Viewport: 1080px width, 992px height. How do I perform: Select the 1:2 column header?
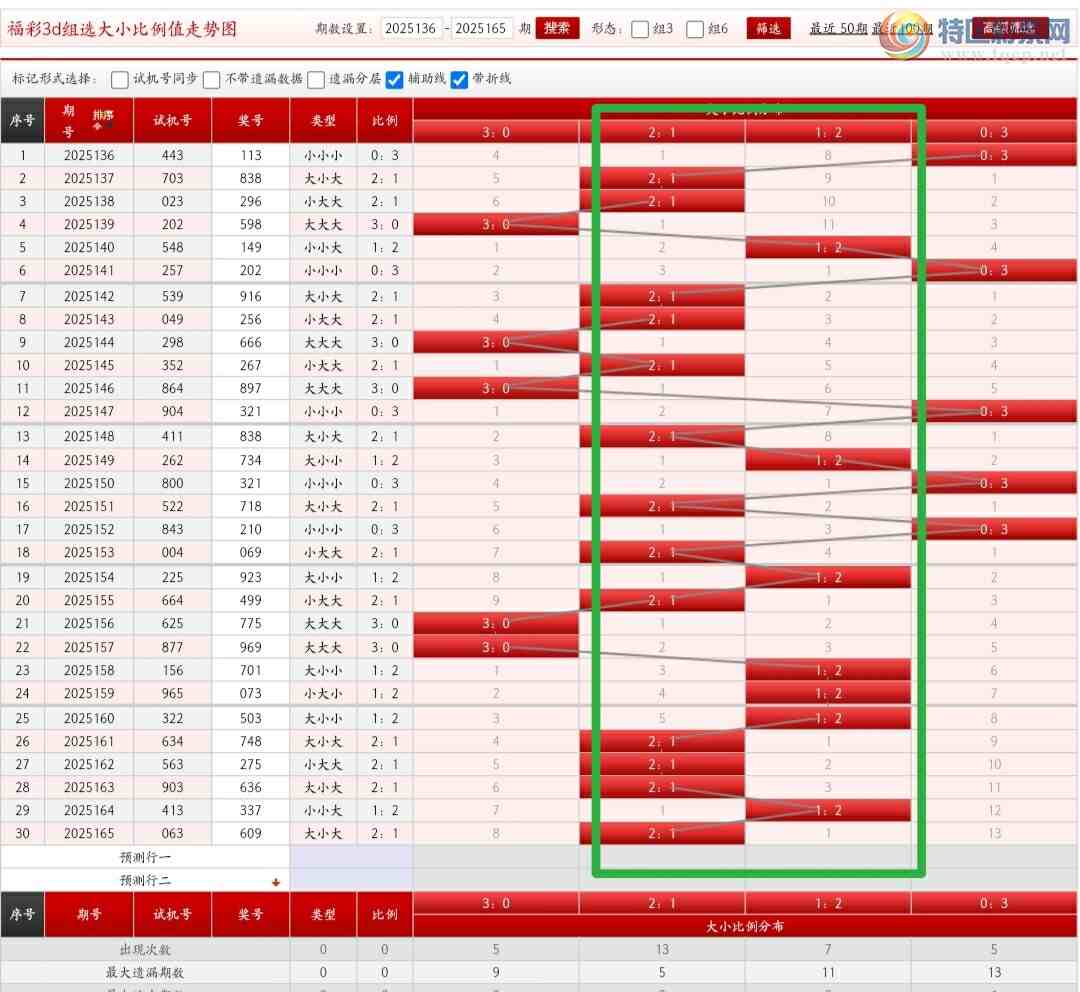pyautogui.click(x=828, y=132)
